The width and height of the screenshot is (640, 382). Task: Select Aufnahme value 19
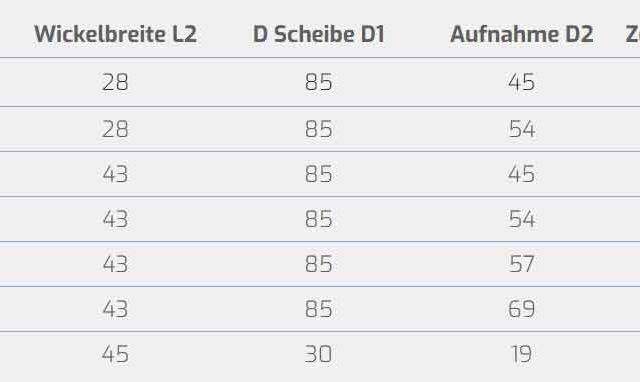click(x=522, y=354)
